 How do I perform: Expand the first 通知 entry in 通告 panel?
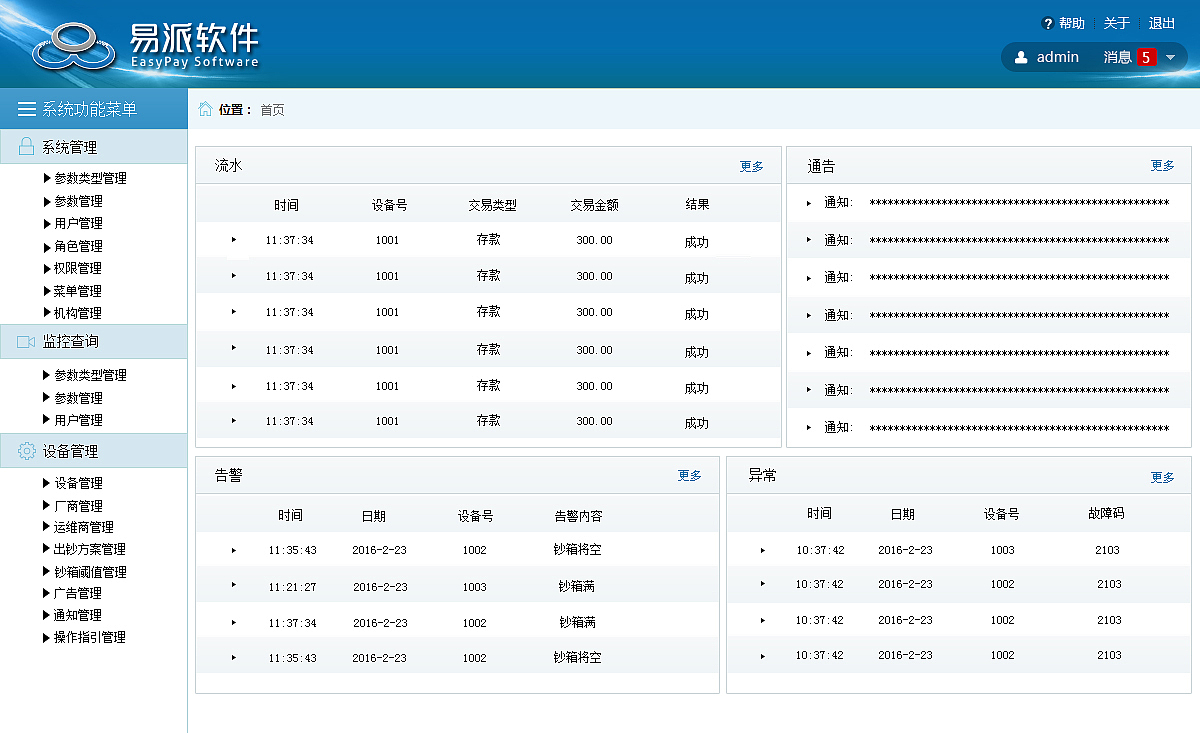pos(808,203)
